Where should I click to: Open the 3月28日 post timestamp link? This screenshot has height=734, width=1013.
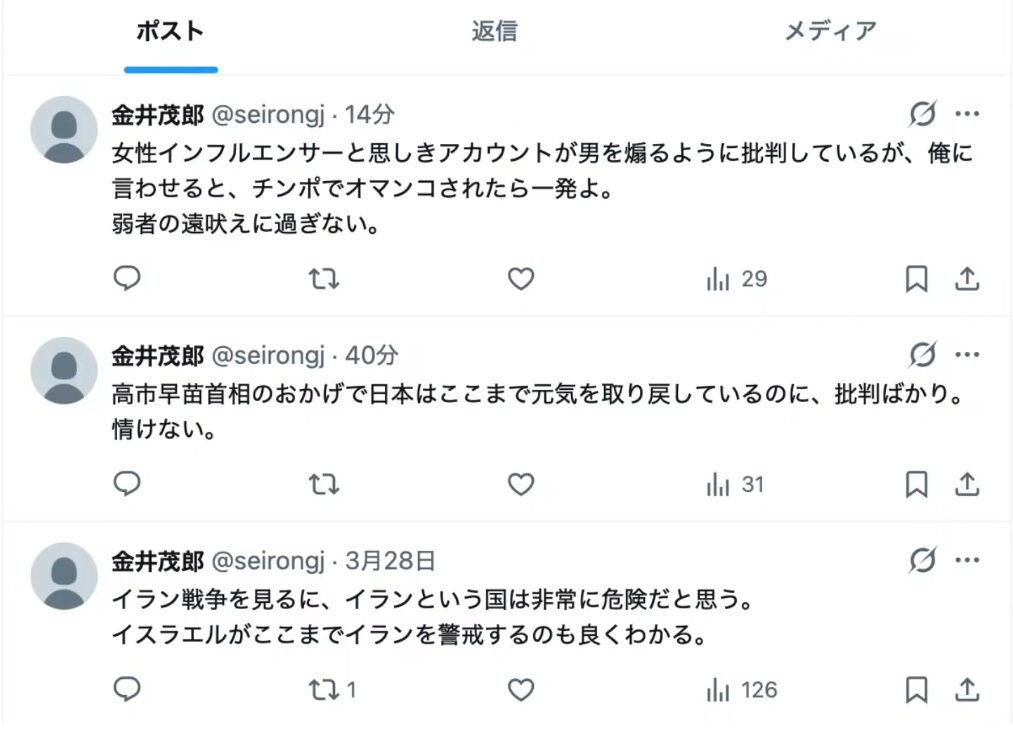pyautogui.click(x=390, y=561)
